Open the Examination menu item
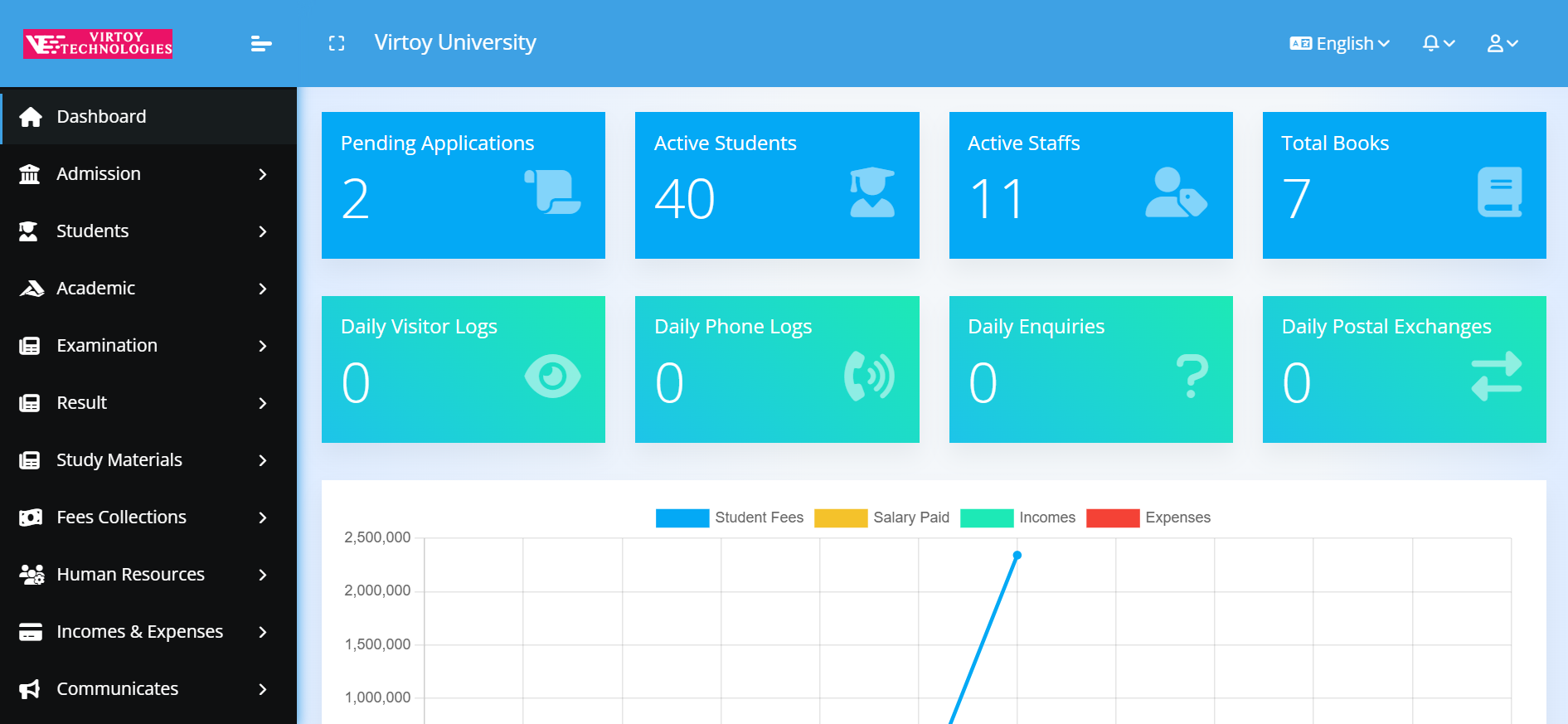The image size is (1568, 724). 148,346
